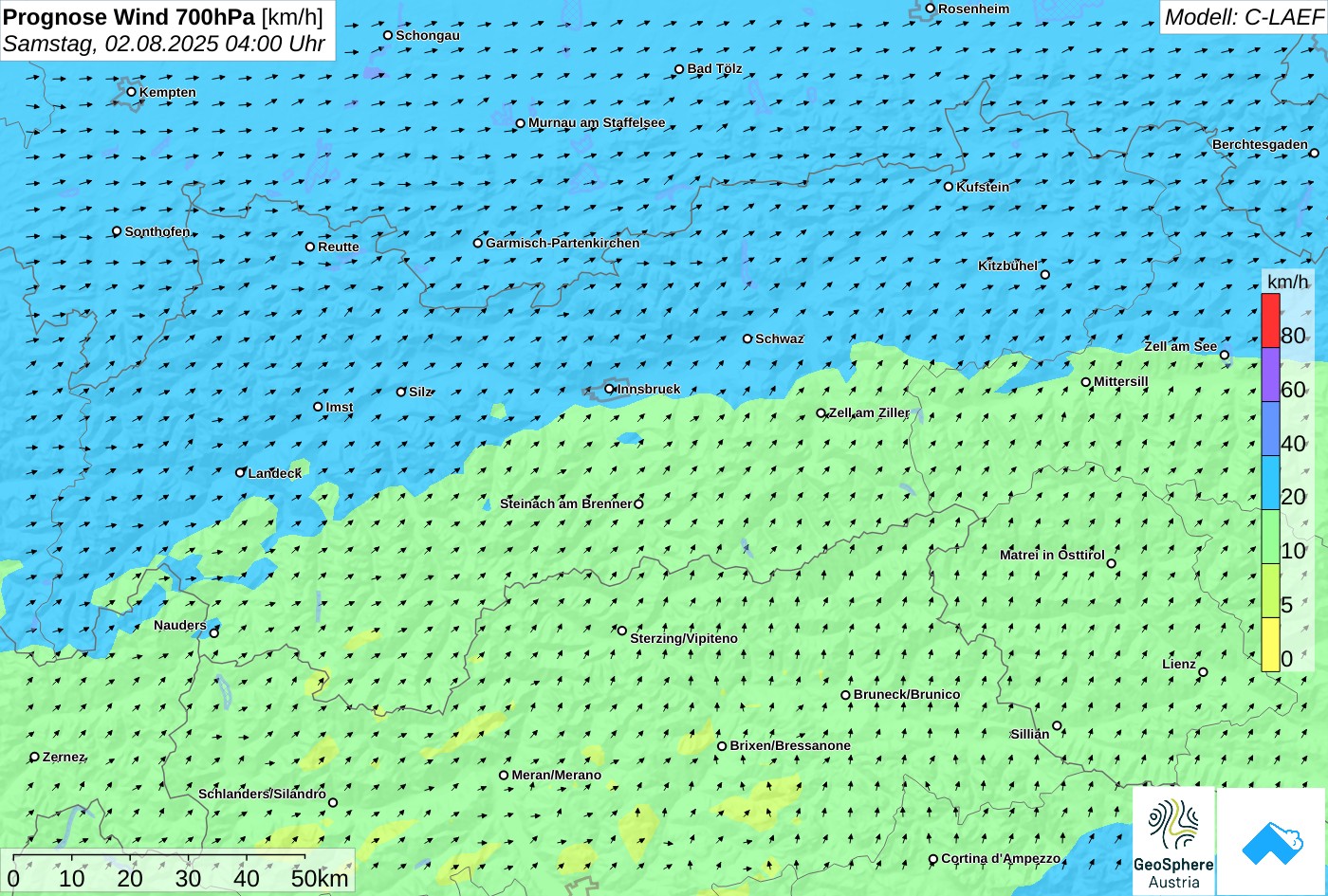Image resolution: width=1328 pixels, height=896 pixels.
Task: Click the Steinach am Brenner label
Action: 566,504
